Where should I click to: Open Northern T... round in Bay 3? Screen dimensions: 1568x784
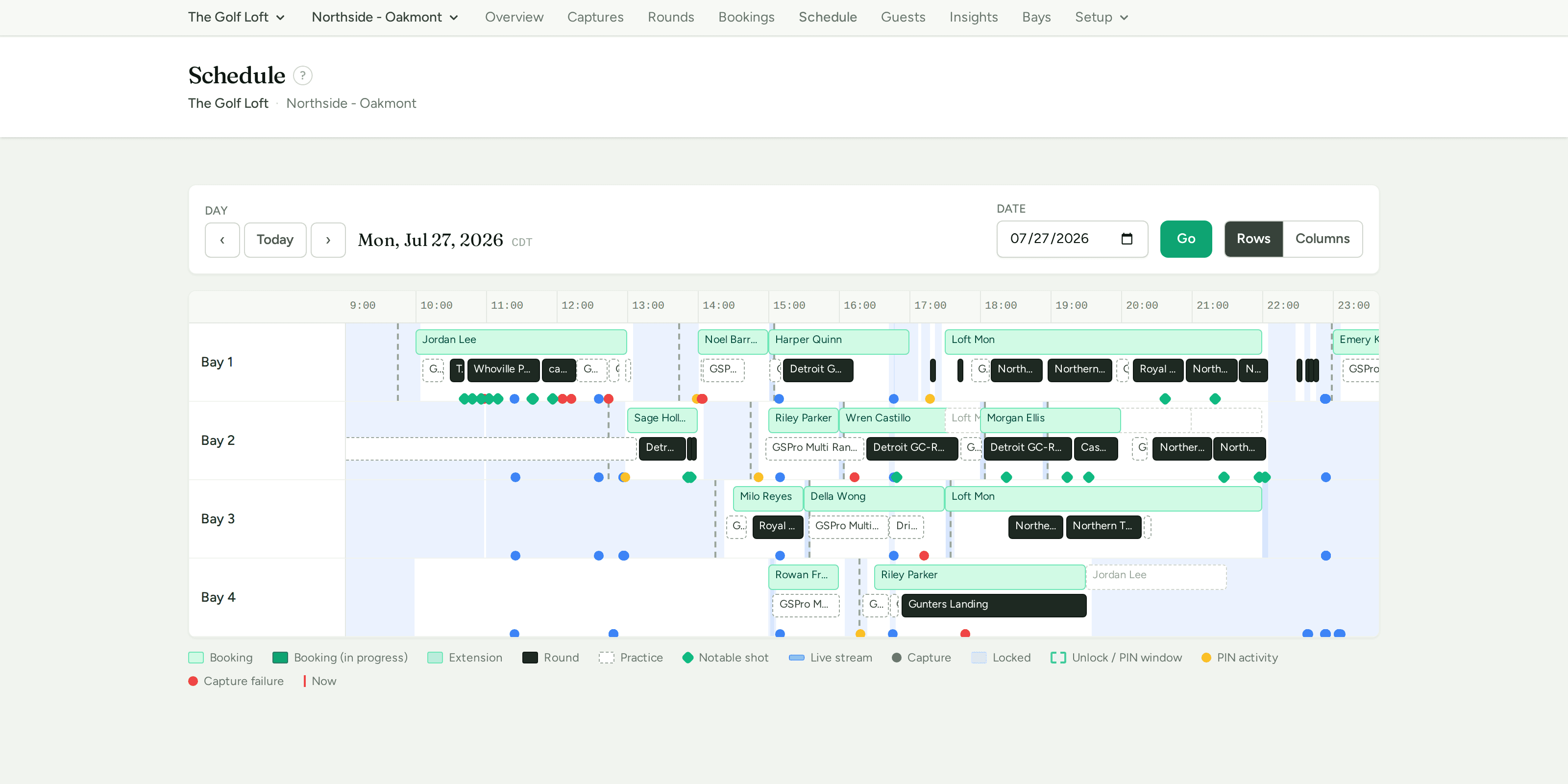(x=1103, y=527)
